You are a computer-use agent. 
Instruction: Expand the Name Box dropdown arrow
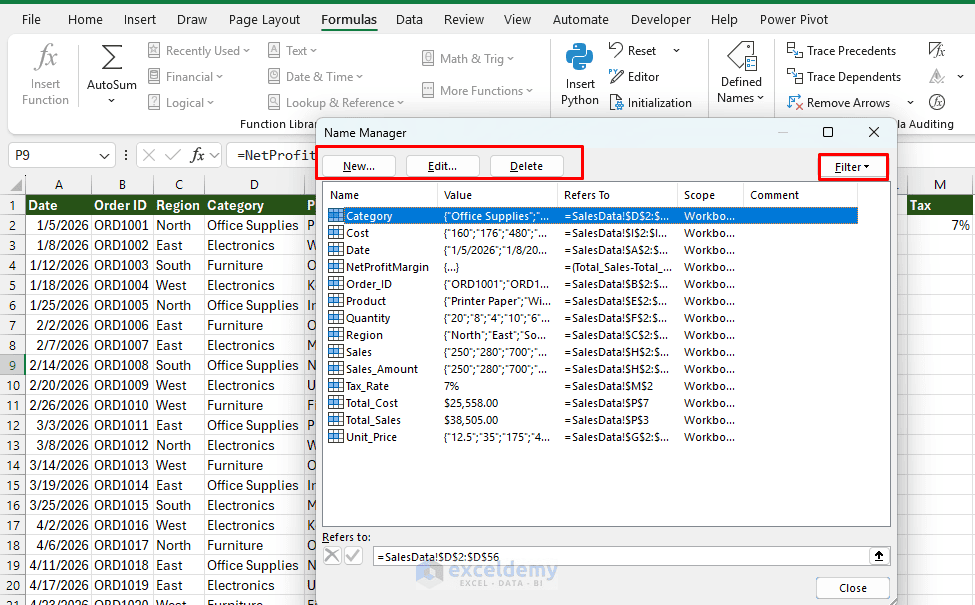pos(104,155)
